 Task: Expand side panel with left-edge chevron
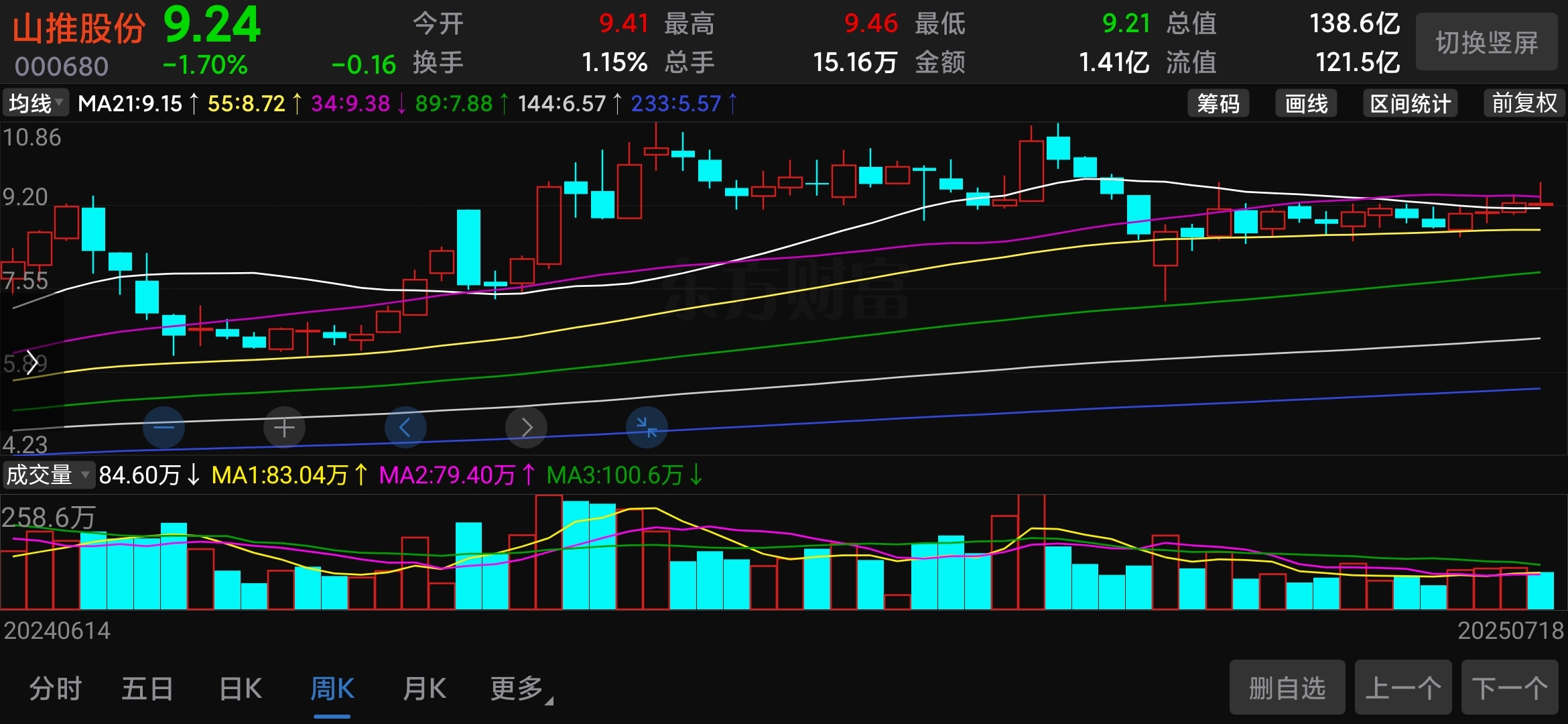pos(31,363)
